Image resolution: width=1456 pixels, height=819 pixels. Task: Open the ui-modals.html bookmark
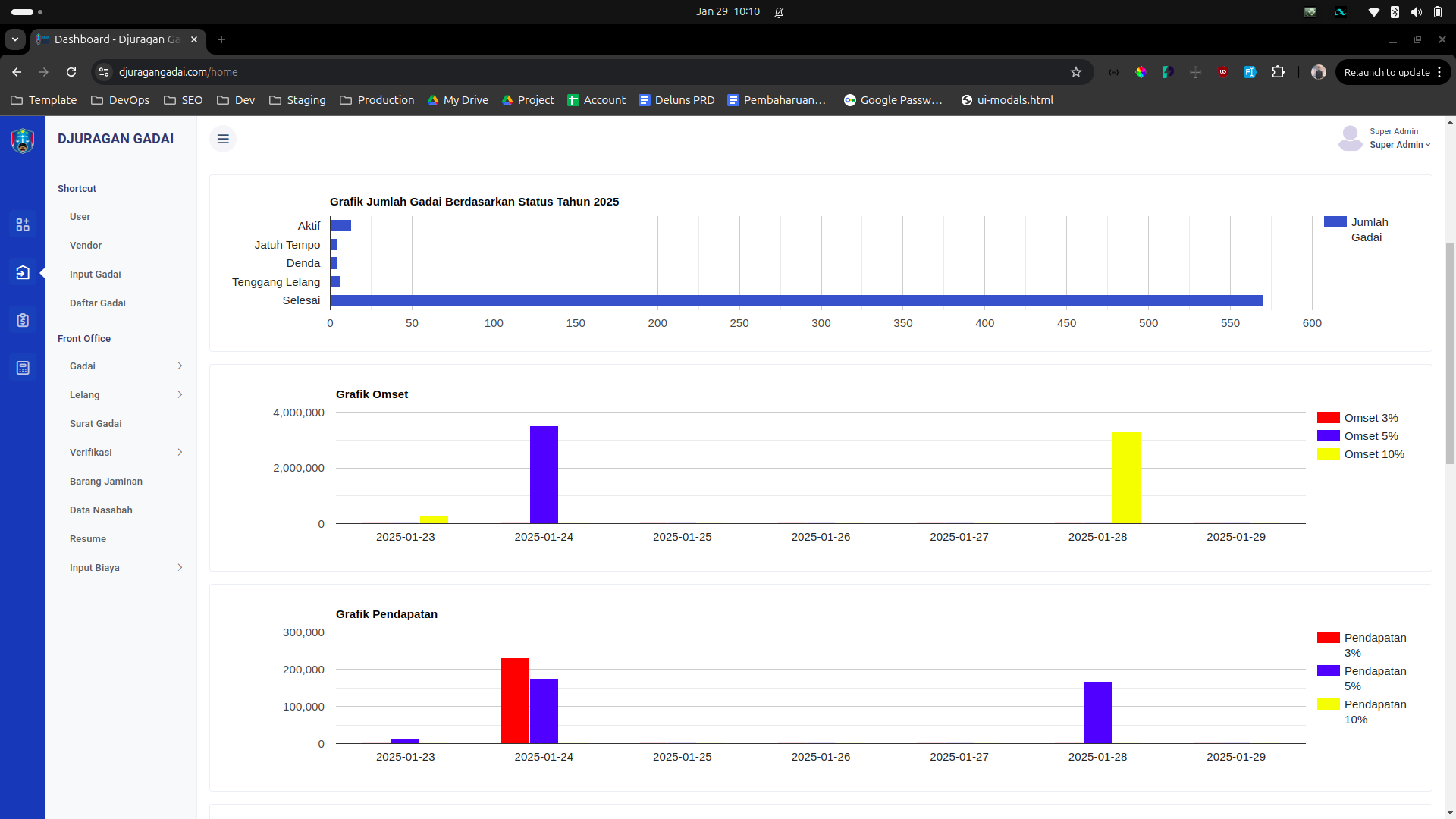tap(1006, 100)
